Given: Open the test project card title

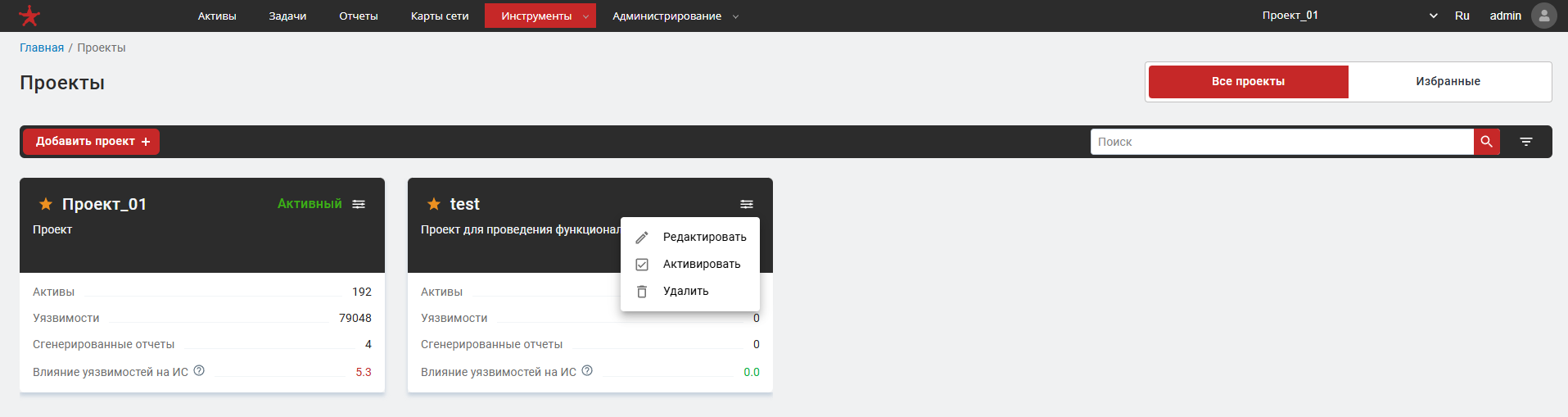Looking at the screenshot, I should pos(465,204).
